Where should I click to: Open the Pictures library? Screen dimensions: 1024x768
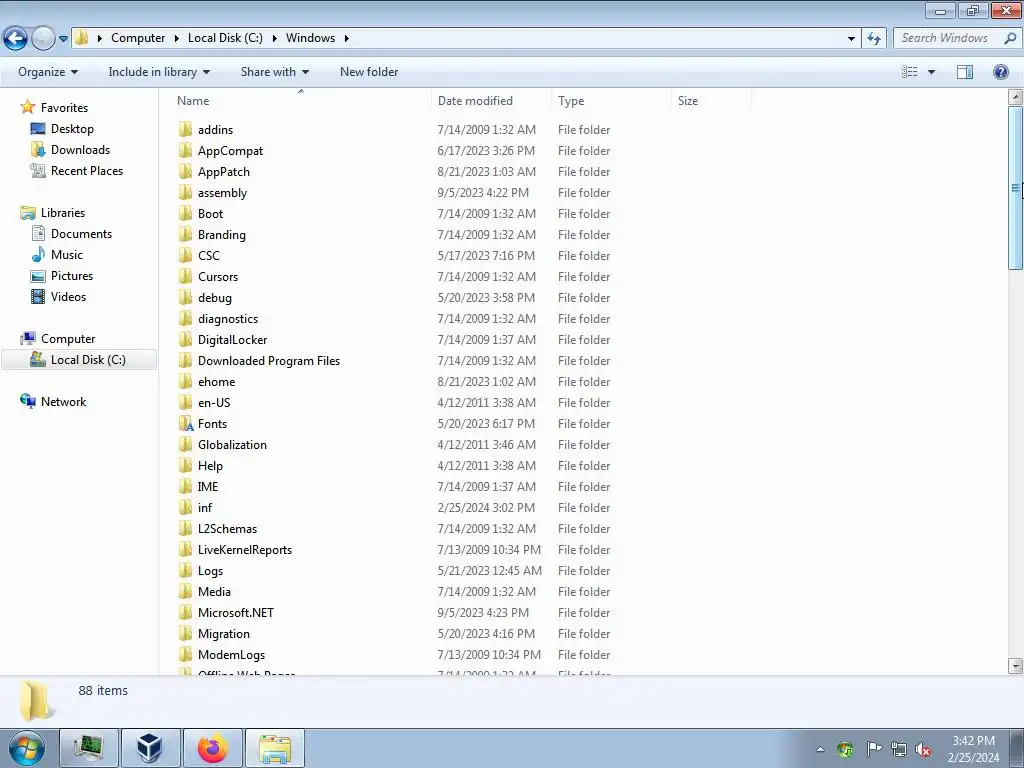72,276
